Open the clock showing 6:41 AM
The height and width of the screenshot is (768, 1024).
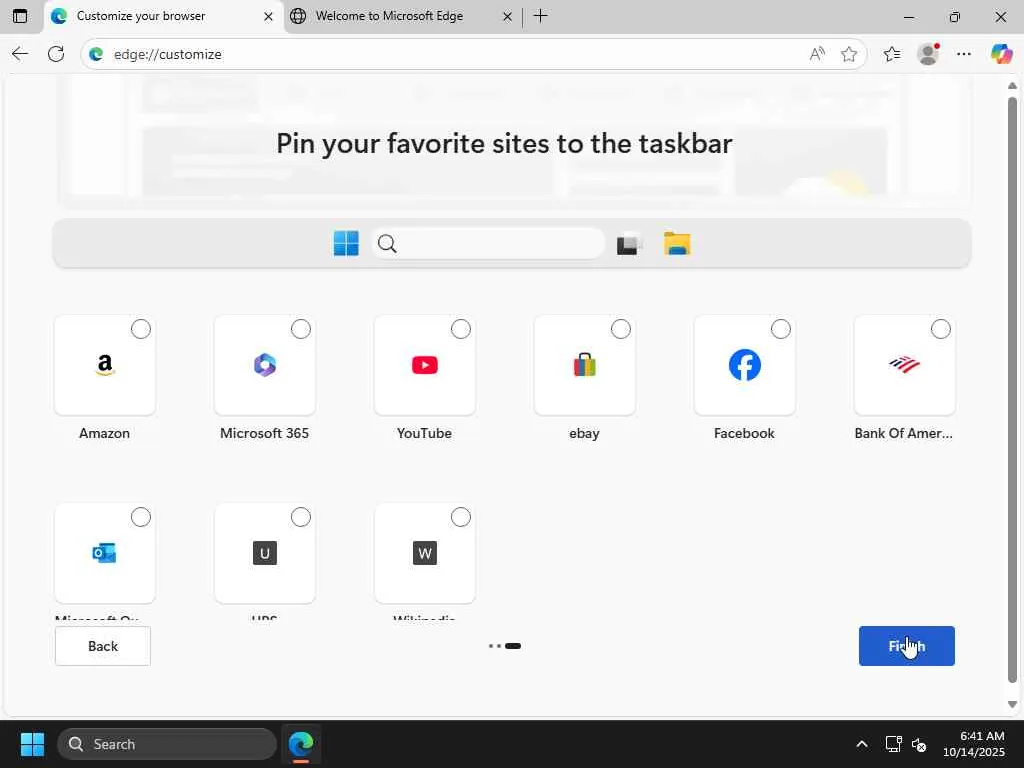[x=974, y=744]
